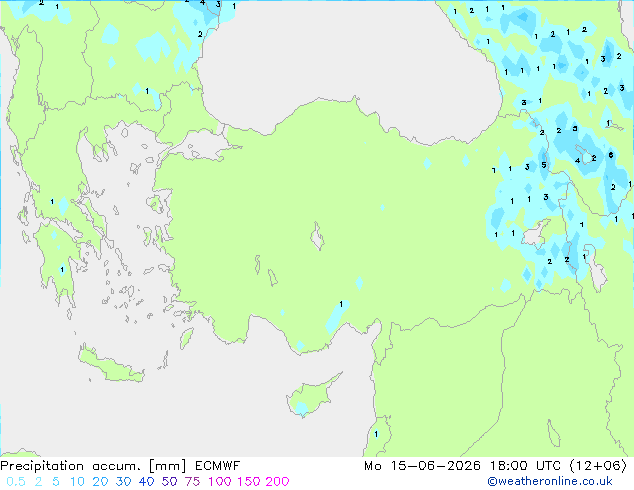Viewport: 634px width, 490px height.
Task: Click the 75 mm legend value
Action: 192,482
